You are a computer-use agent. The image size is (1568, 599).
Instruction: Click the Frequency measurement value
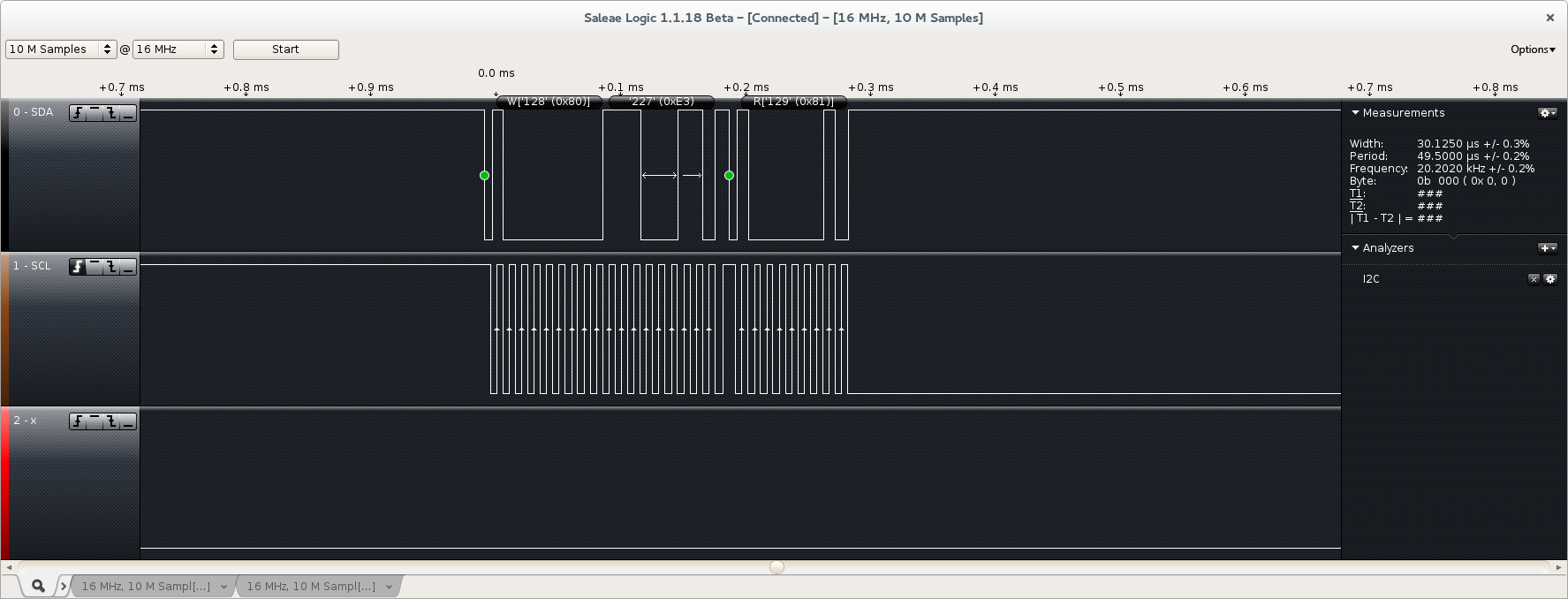[x=1475, y=169]
